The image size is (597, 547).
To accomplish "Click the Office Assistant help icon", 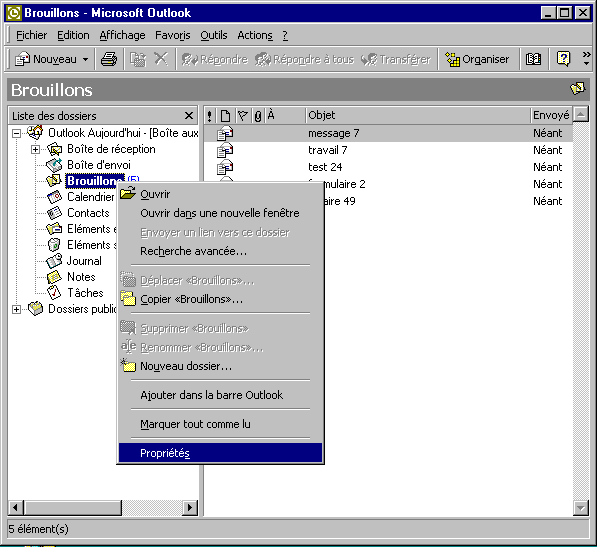I will point(563,59).
